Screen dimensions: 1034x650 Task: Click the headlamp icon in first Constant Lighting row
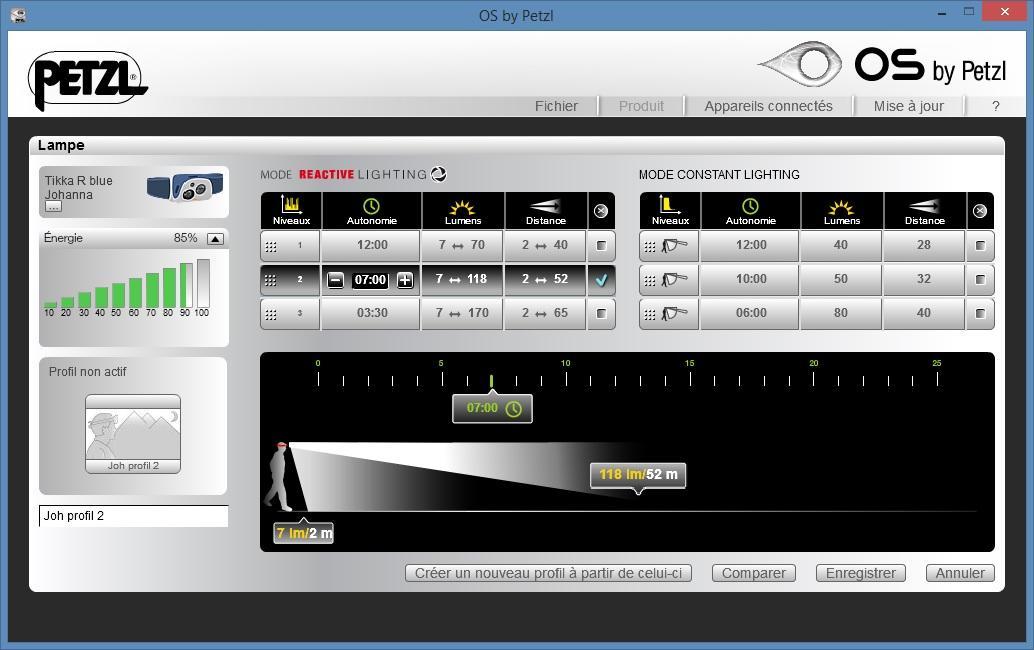tap(676, 246)
